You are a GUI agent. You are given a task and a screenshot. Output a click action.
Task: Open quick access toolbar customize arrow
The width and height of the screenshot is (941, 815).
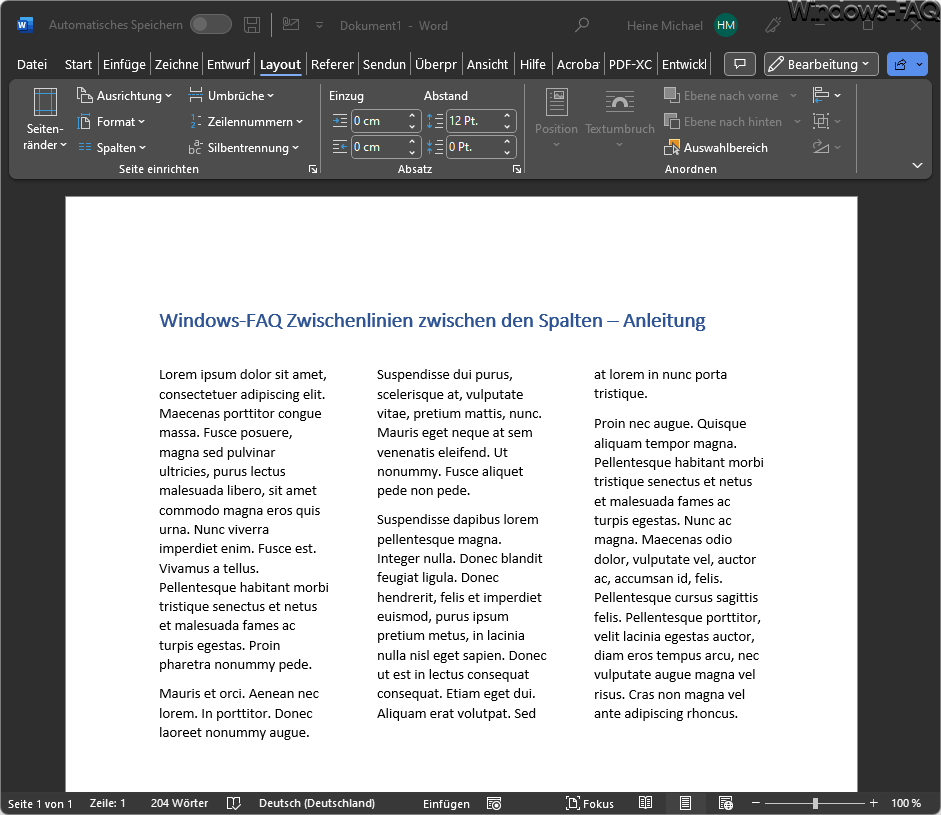coord(319,25)
